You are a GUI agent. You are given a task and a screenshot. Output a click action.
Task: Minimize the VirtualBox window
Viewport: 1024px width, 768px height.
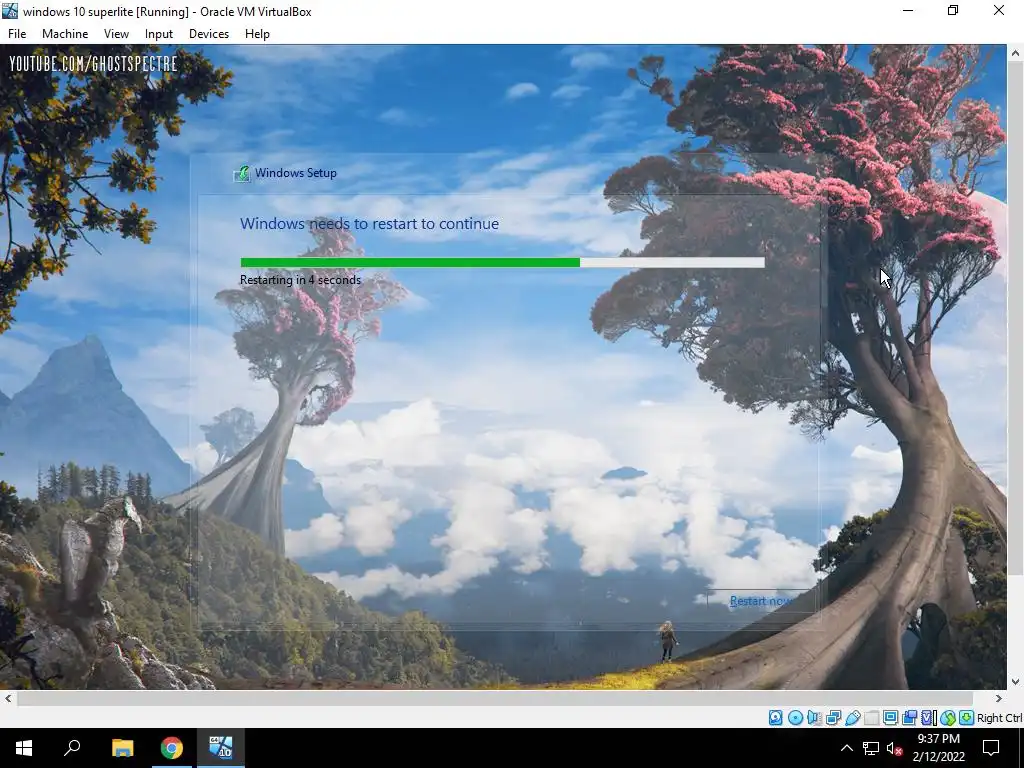908,11
